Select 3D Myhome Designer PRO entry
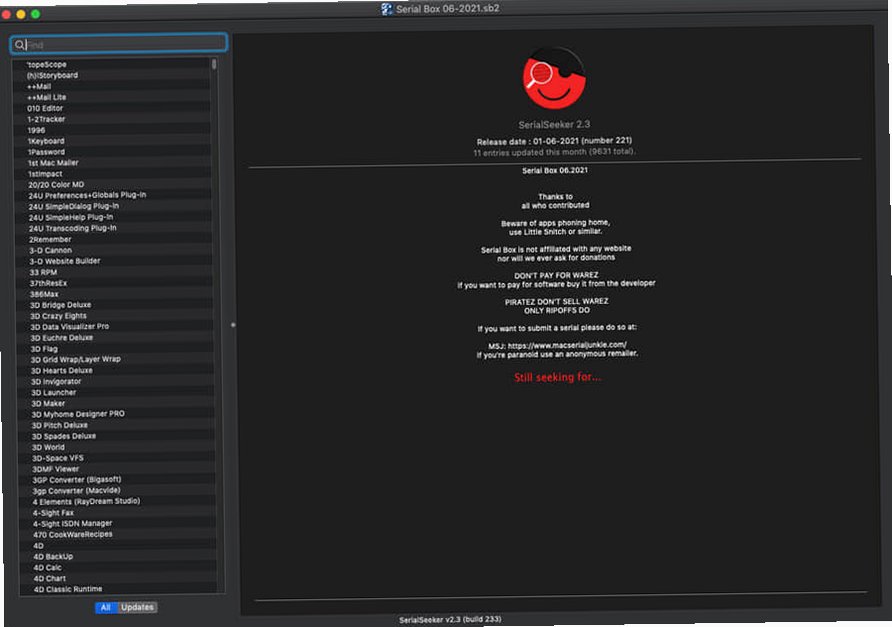This screenshot has height=627, width=892. (x=115, y=414)
